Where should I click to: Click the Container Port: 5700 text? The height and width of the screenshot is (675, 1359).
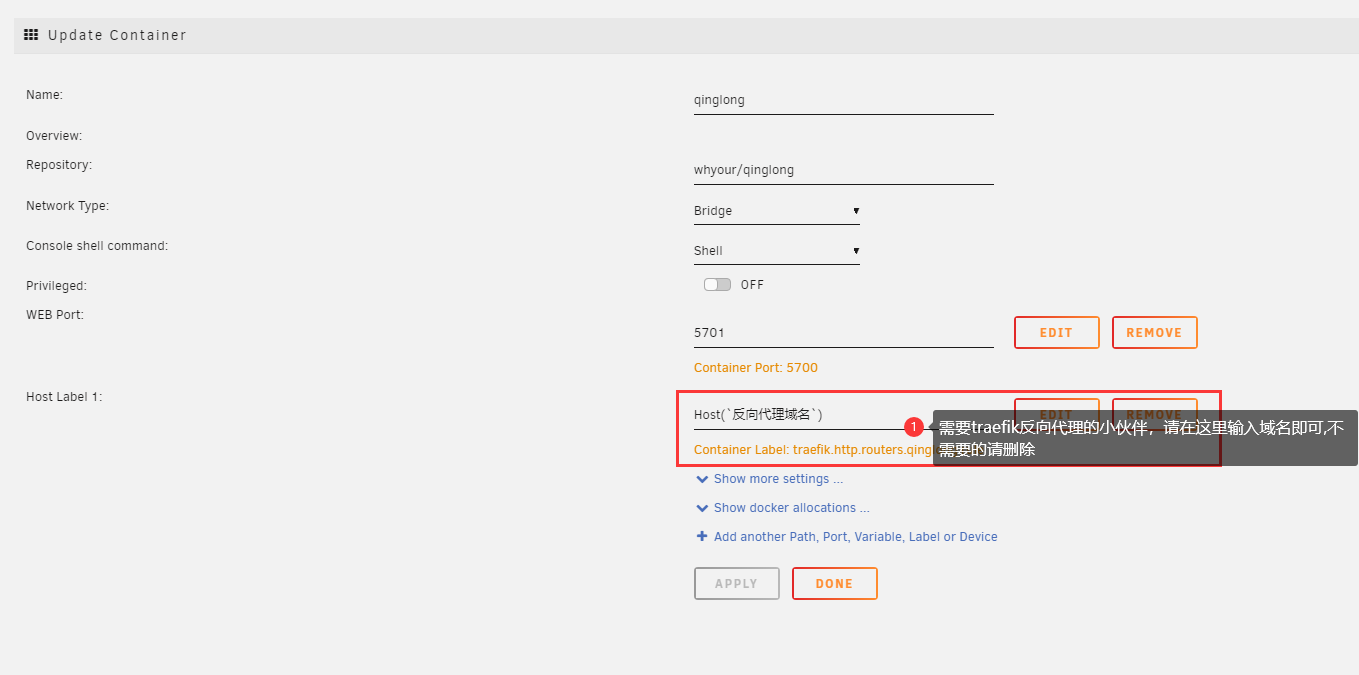(755, 368)
